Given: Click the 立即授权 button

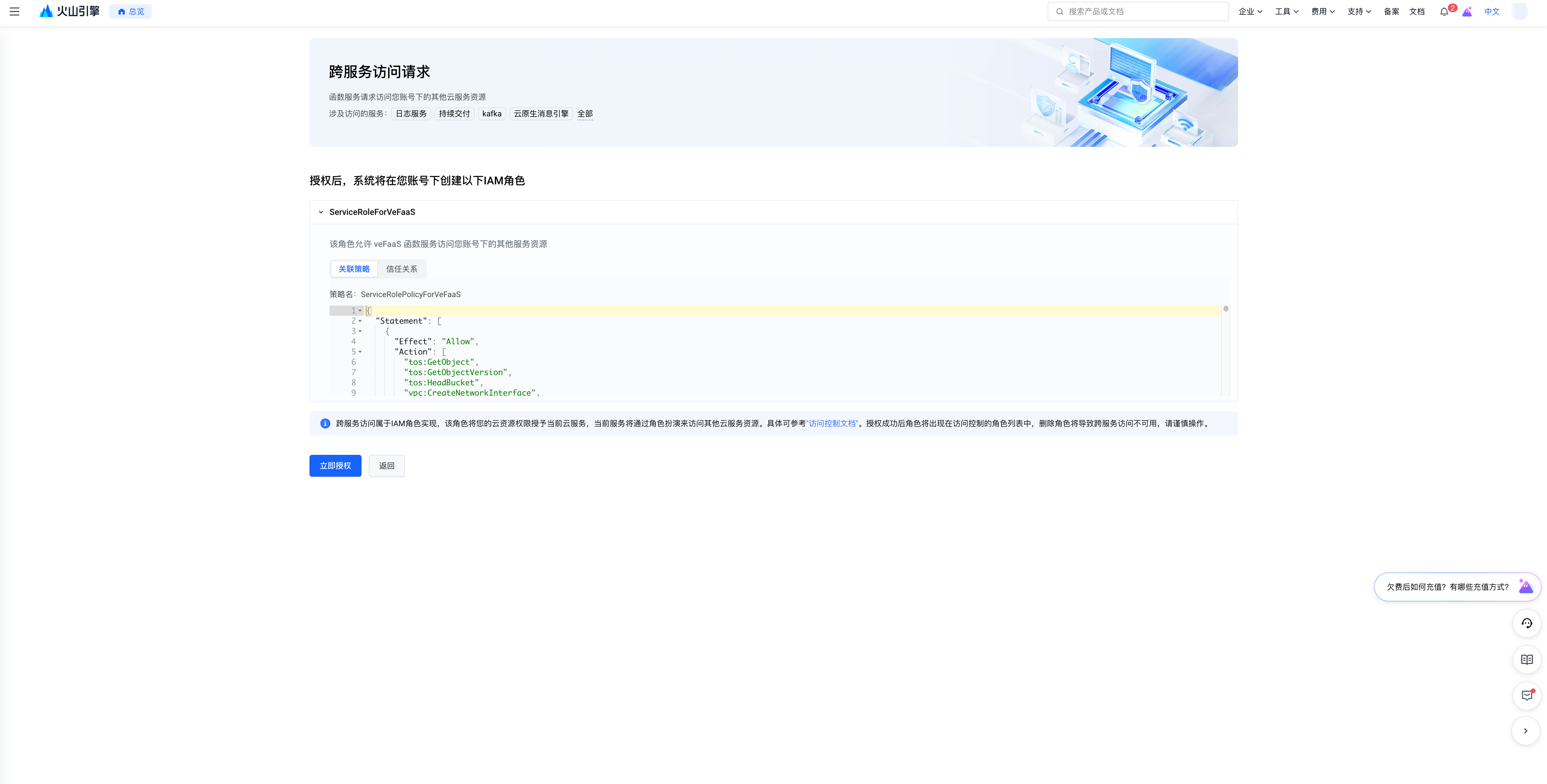Looking at the screenshot, I should (335, 466).
